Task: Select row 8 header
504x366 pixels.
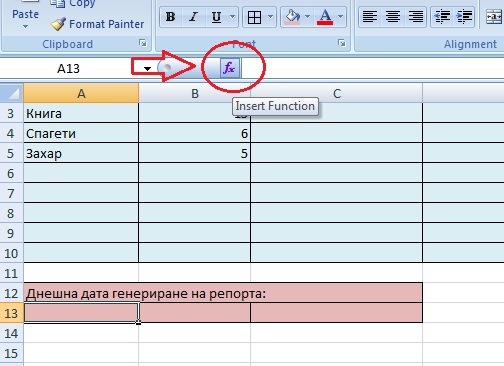Action: pos(11,213)
